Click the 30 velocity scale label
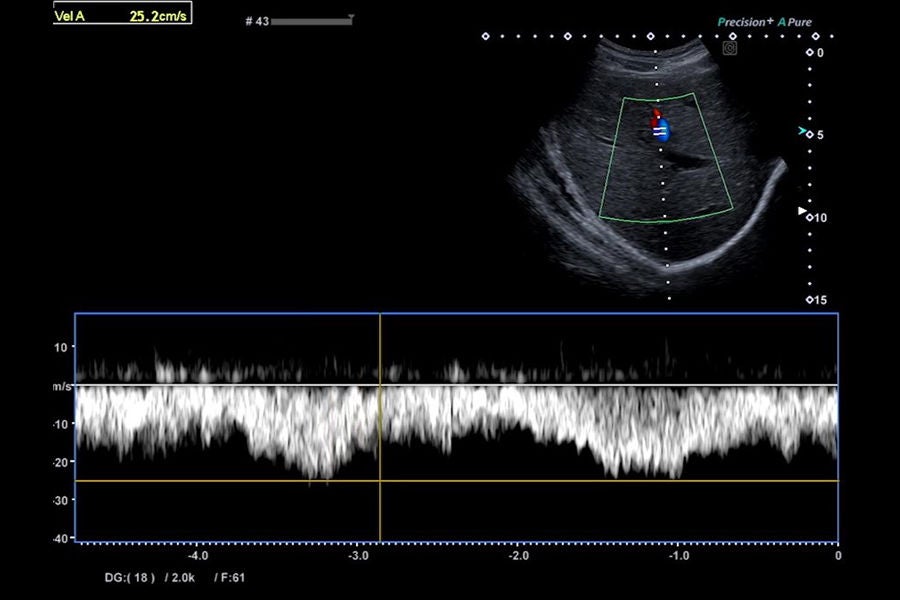 pos(61,501)
